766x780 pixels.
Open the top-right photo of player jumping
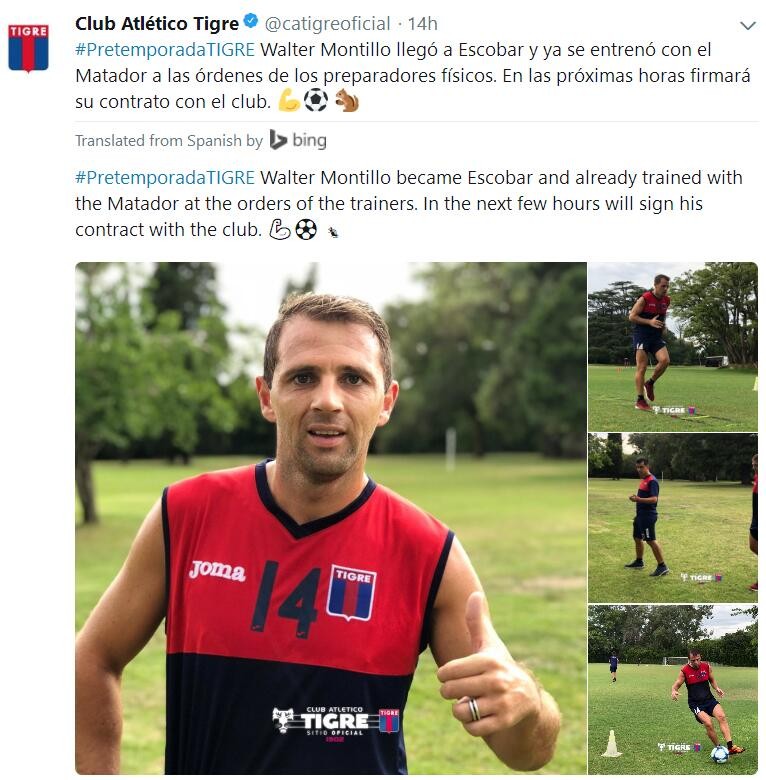coord(673,347)
